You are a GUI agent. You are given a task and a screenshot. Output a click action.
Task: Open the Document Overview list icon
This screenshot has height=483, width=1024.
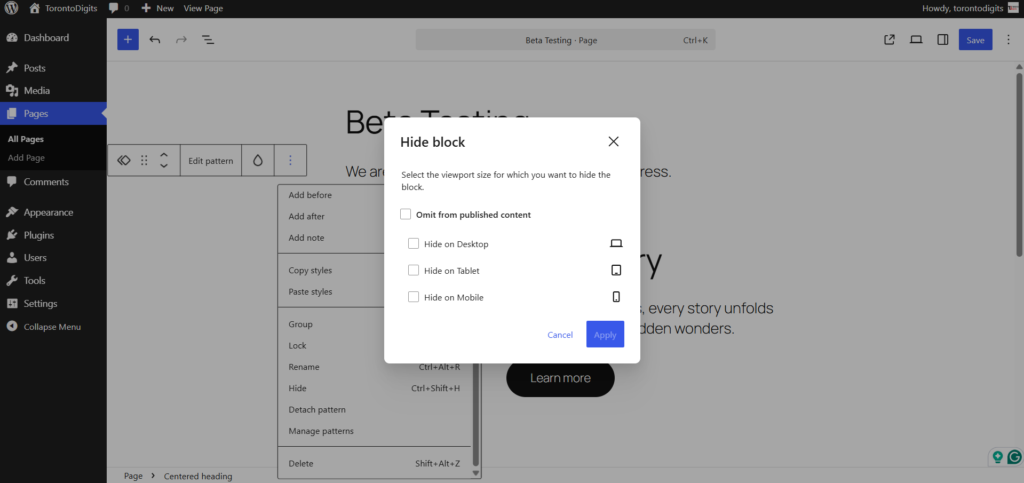[x=208, y=40]
